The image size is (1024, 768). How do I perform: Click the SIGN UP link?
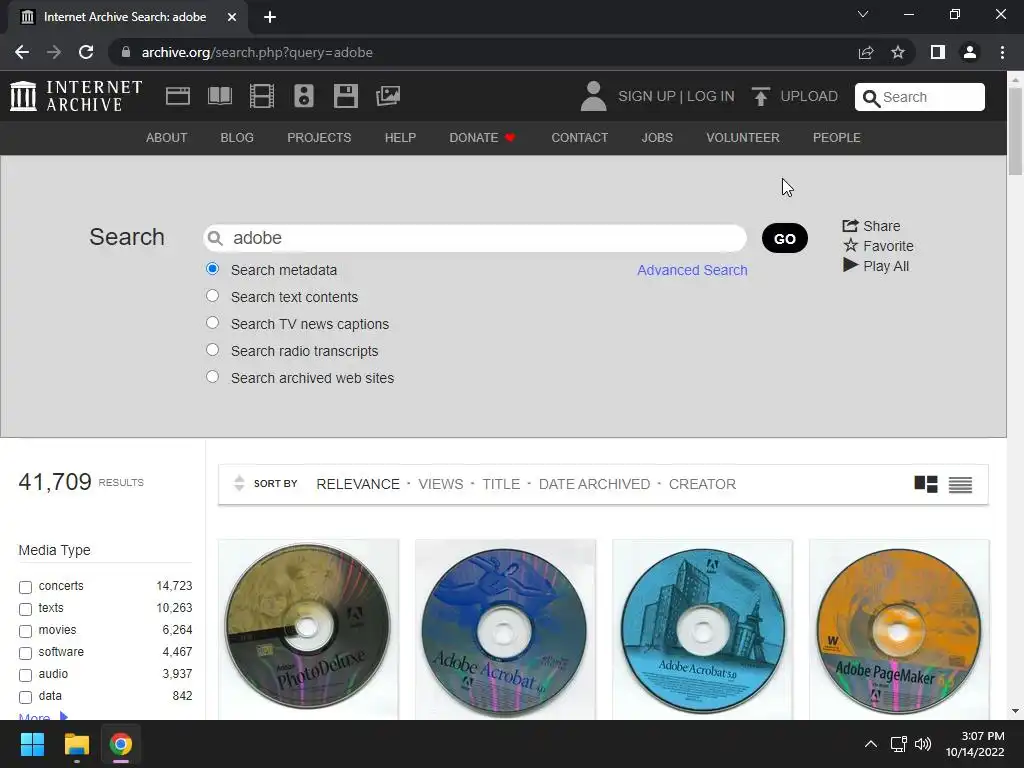pos(647,96)
